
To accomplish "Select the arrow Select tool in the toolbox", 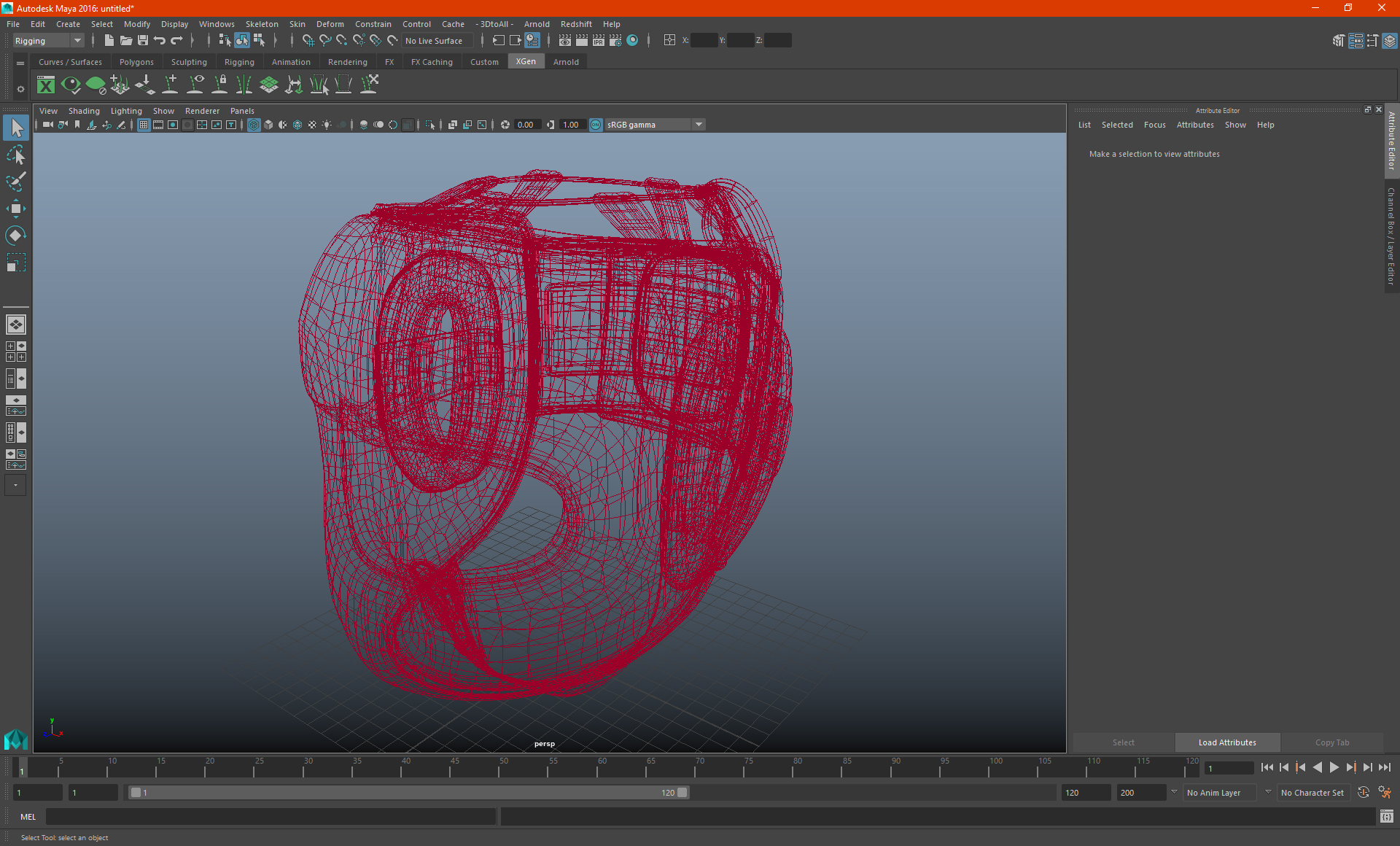I will (16, 128).
